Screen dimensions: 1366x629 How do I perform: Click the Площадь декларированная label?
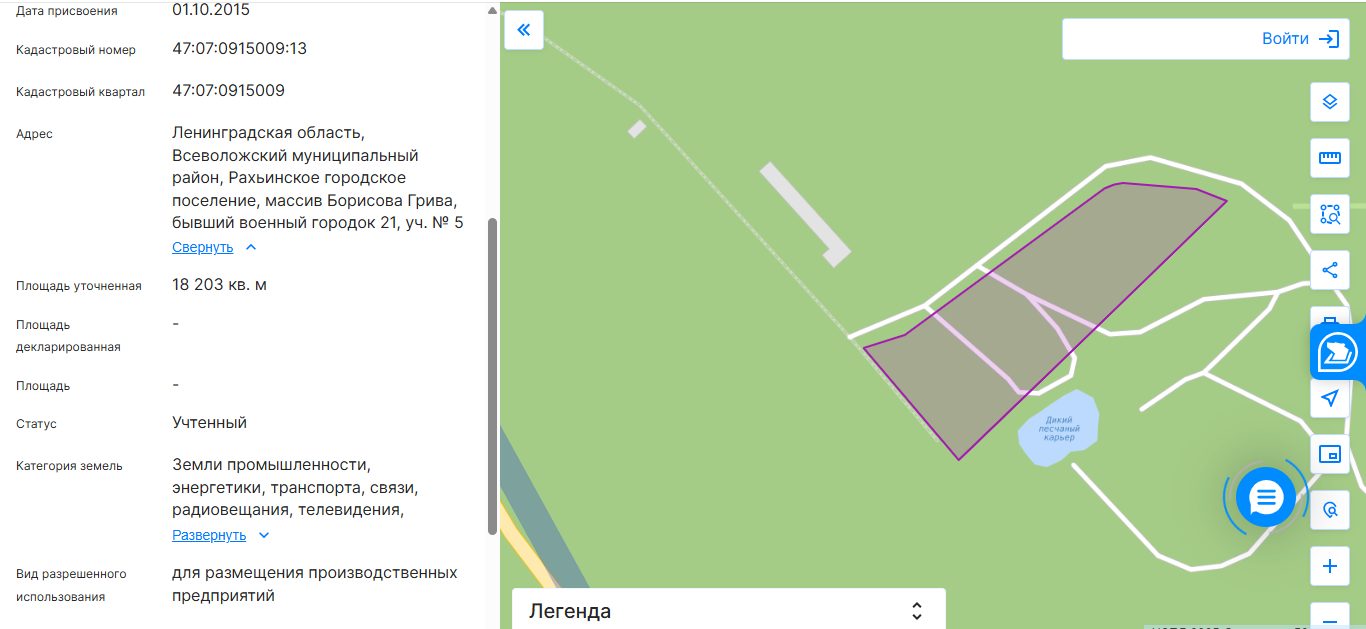click(68, 336)
